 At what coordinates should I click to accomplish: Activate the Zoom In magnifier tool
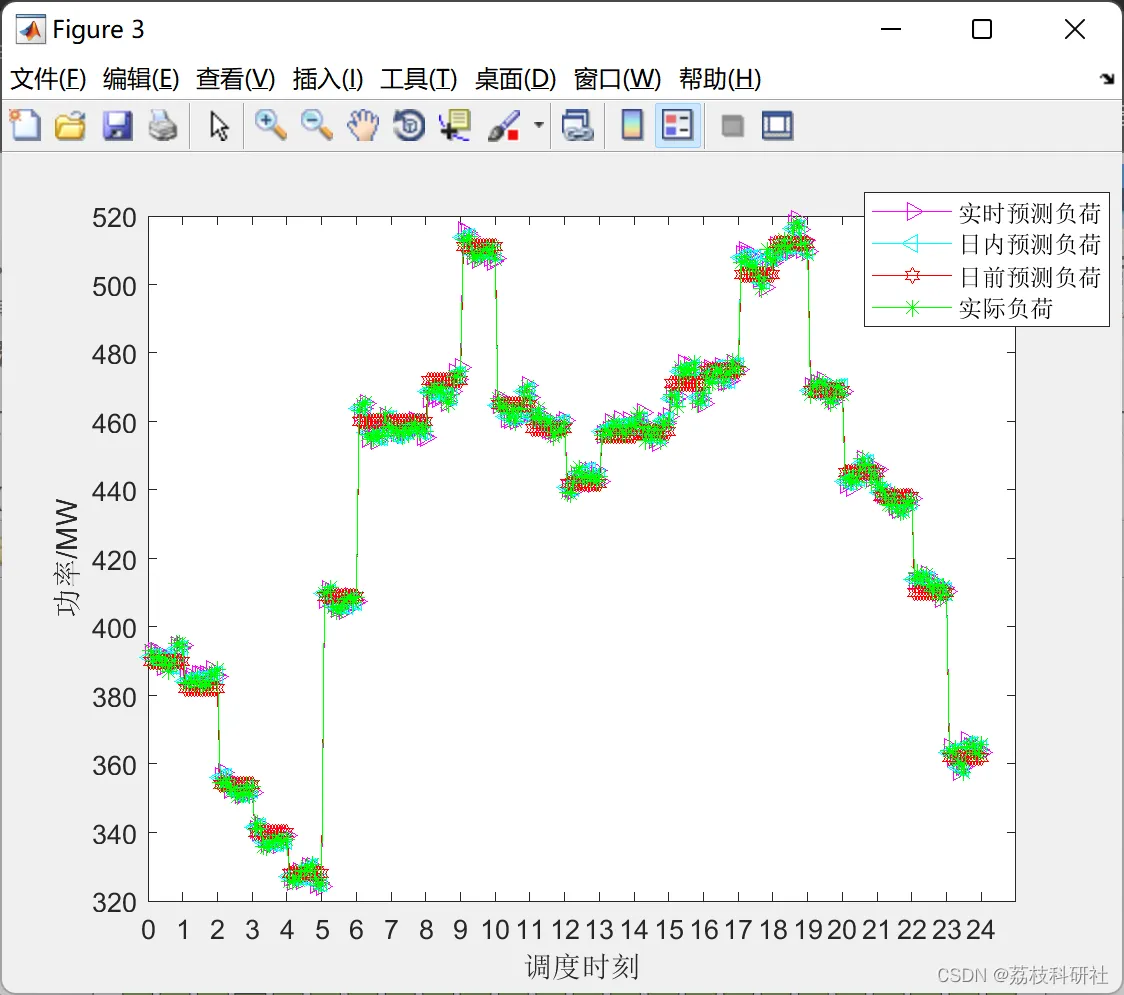point(270,125)
